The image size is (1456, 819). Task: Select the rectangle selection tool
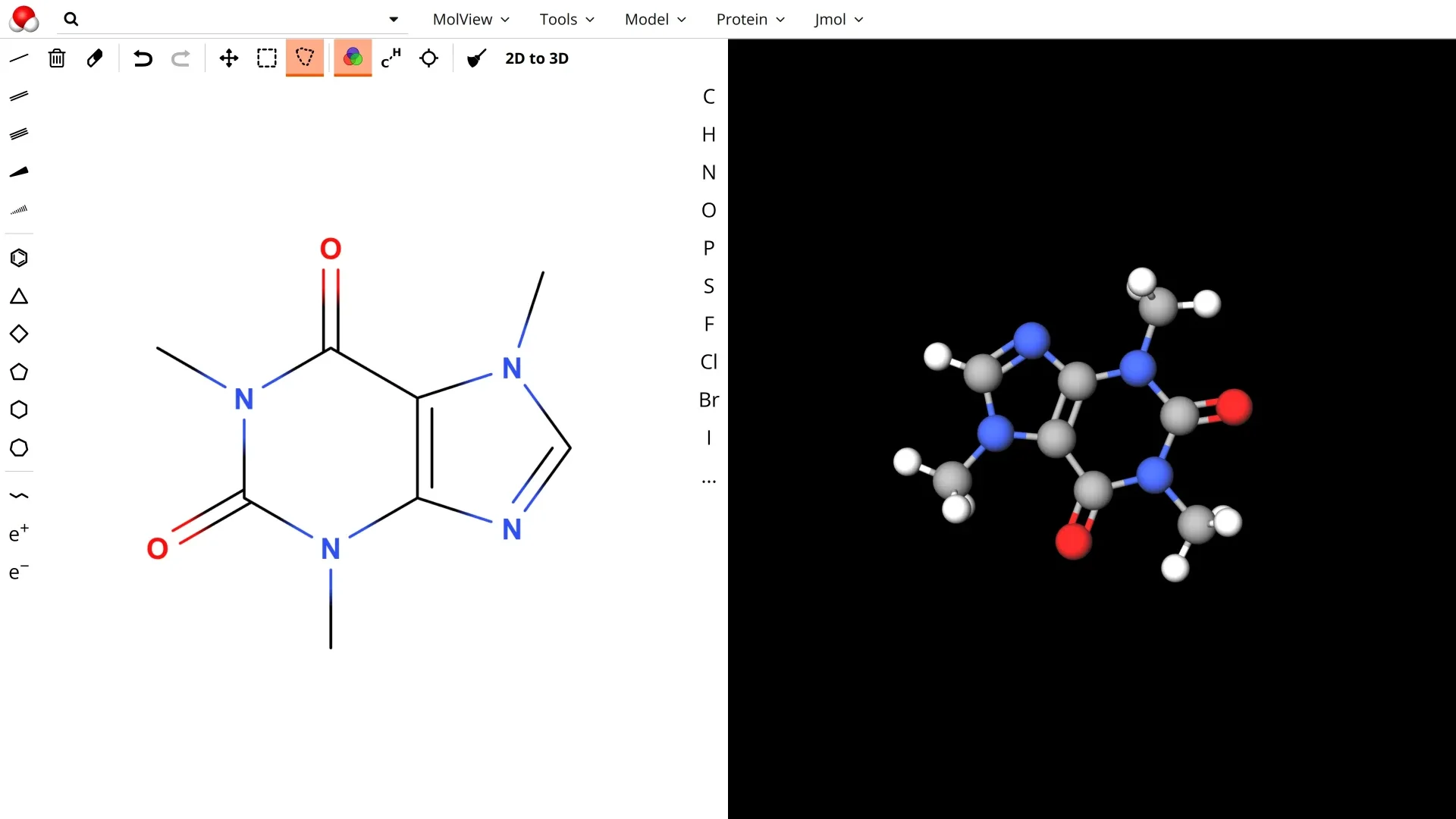point(266,58)
